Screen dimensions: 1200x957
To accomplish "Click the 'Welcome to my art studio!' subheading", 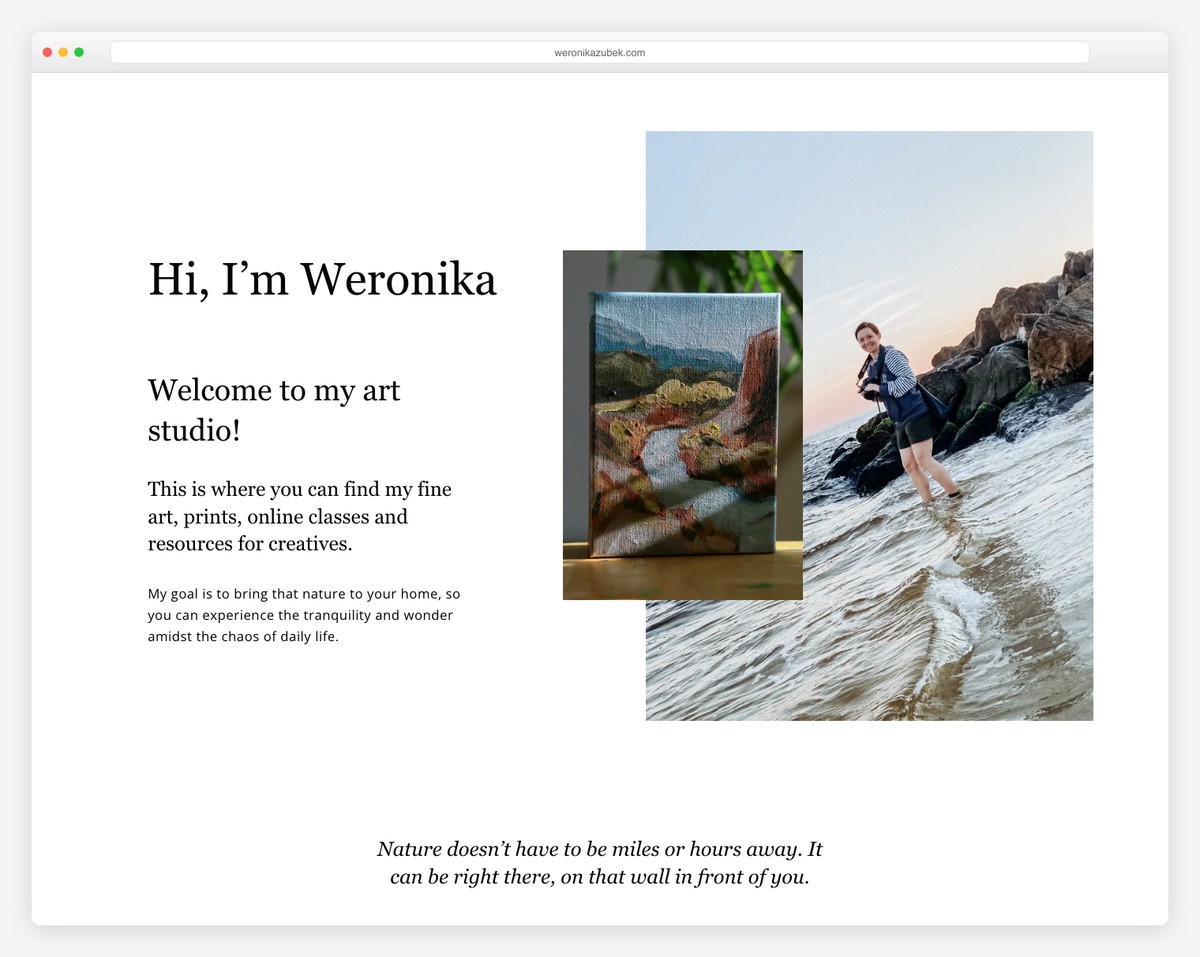I will coord(274,410).
